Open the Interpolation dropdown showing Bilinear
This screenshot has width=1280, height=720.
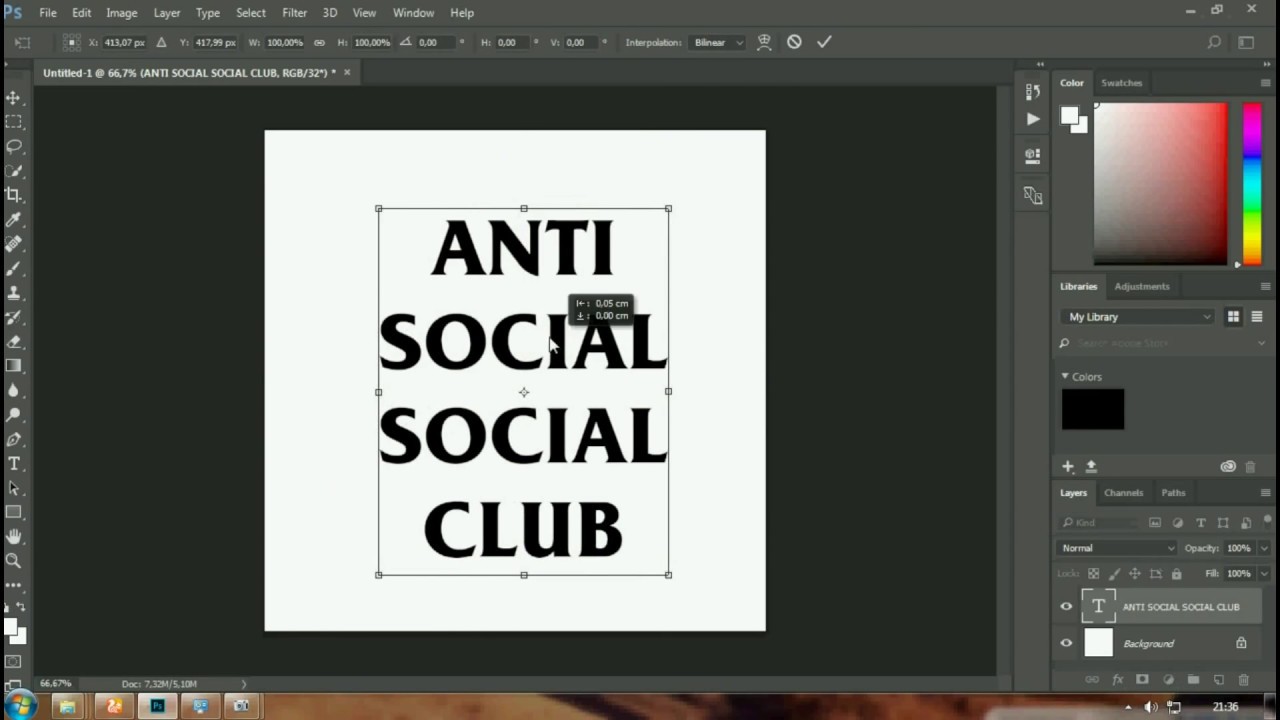[717, 42]
